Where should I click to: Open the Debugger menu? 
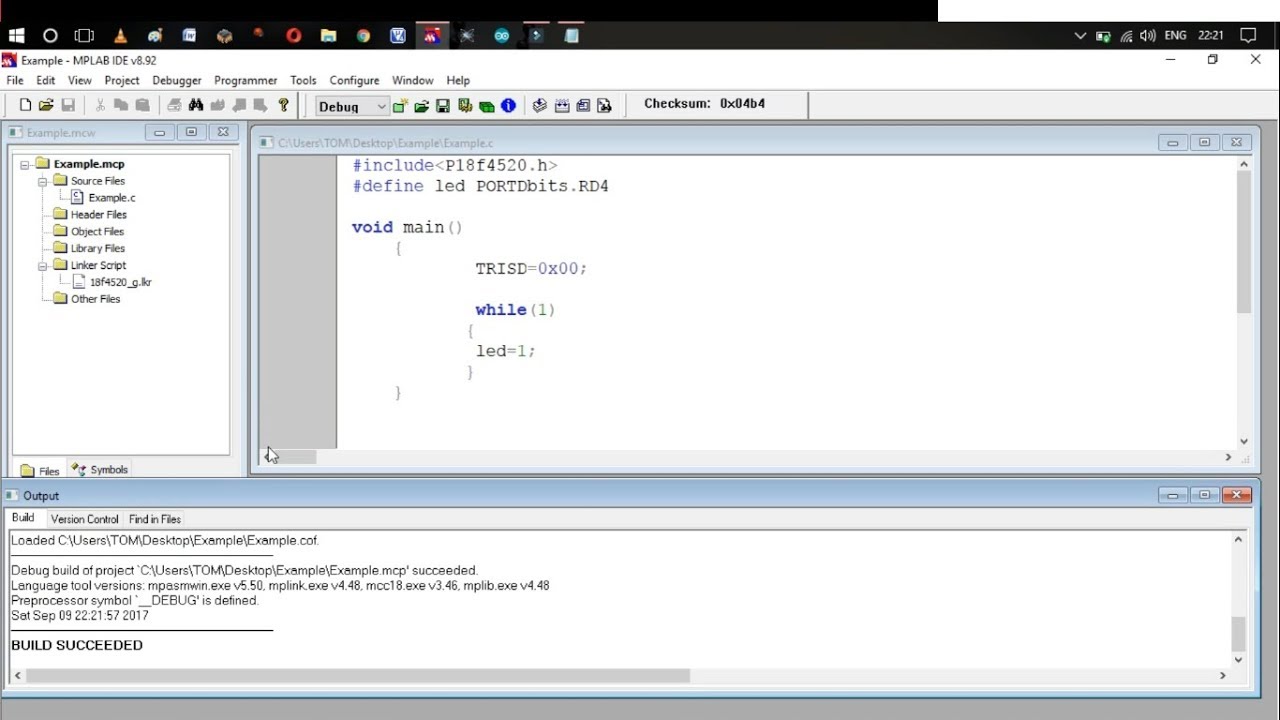[x=177, y=80]
